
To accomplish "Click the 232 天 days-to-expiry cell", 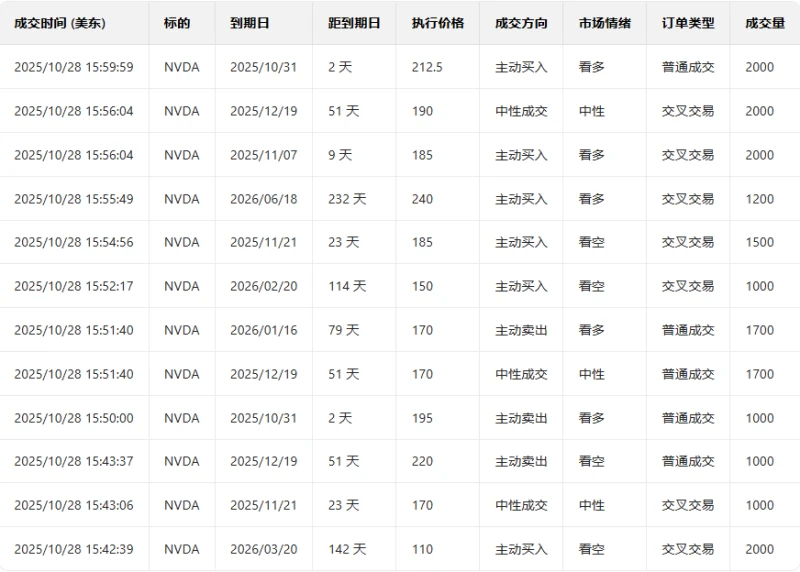I will 347,199.
